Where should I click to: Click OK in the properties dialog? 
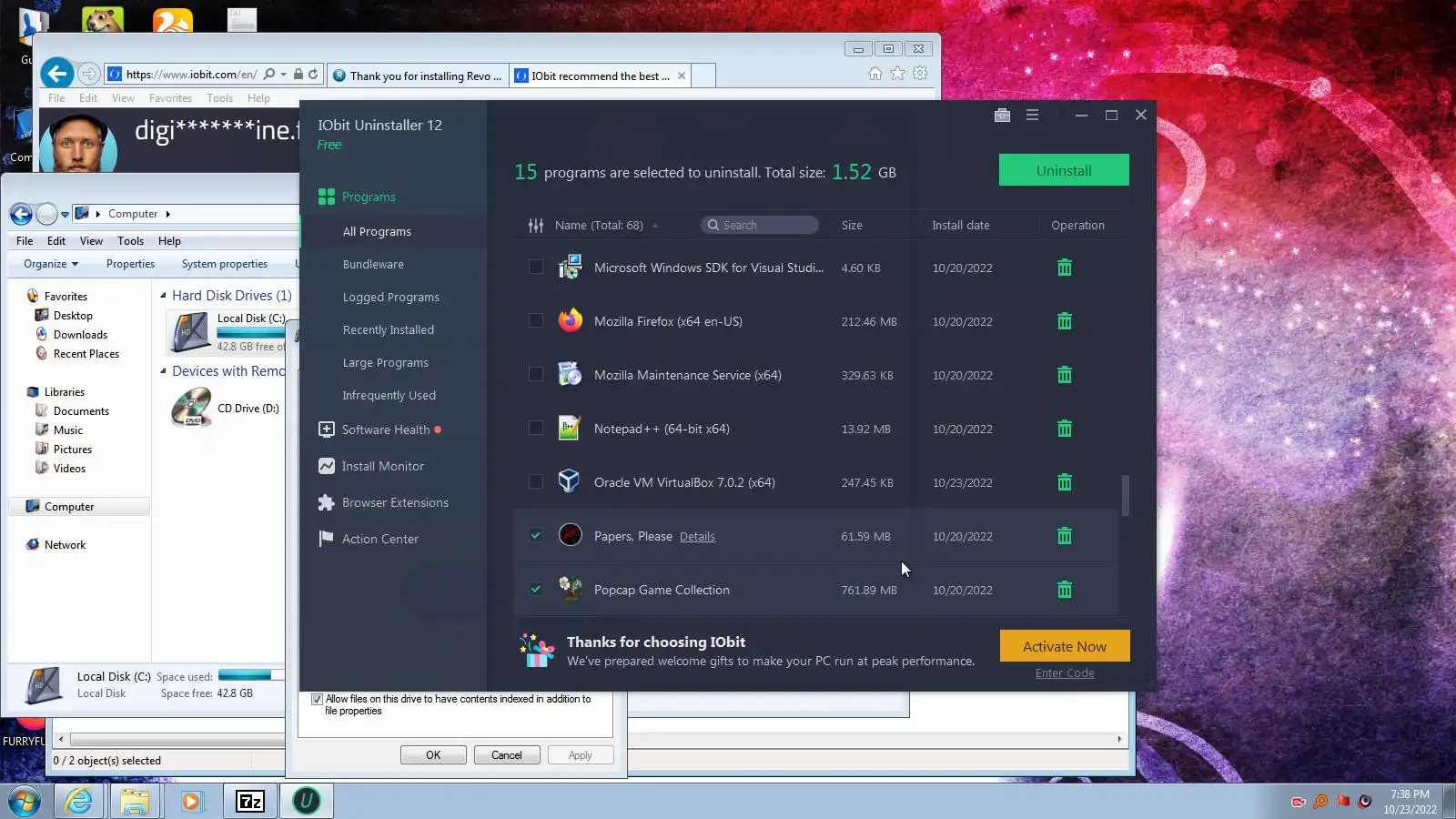point(433,755)
